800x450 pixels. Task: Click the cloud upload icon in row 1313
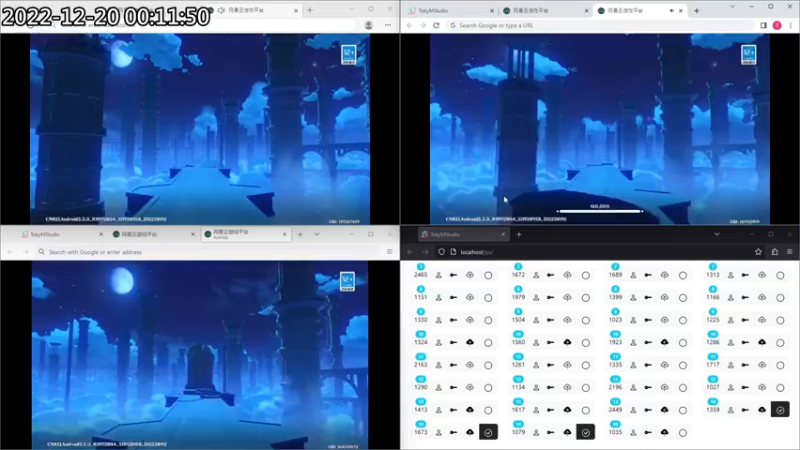coord(762,275)
